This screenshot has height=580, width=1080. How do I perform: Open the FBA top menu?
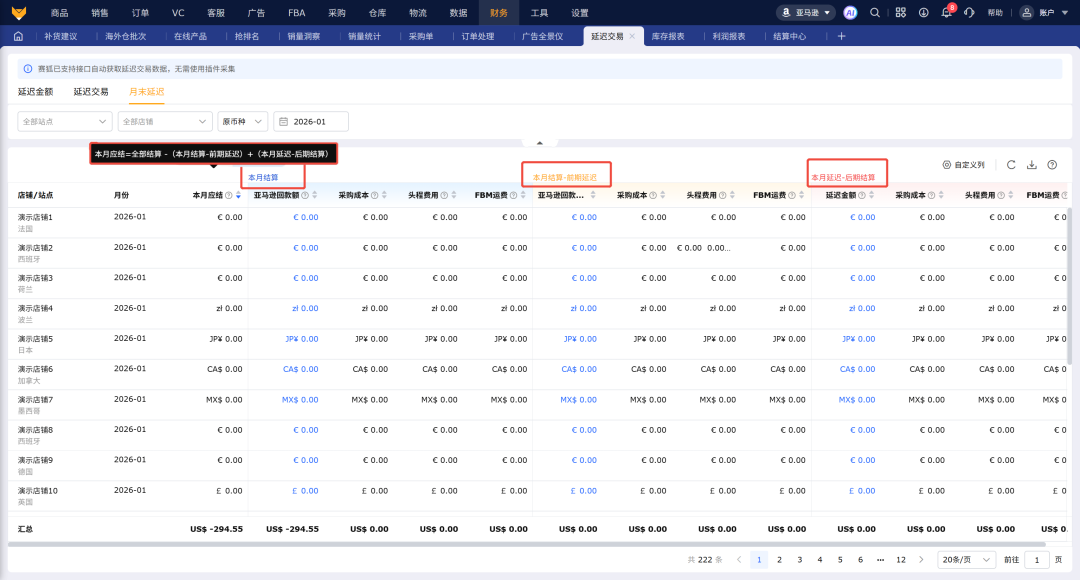pyautogui.click(x=296, y=12)
